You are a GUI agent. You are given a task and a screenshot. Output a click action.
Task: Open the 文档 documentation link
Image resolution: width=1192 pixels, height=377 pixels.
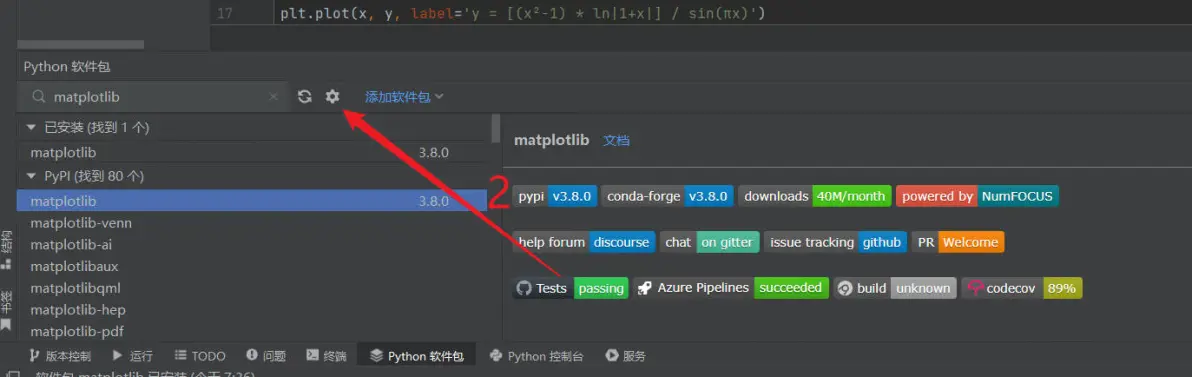coord(617,141)
